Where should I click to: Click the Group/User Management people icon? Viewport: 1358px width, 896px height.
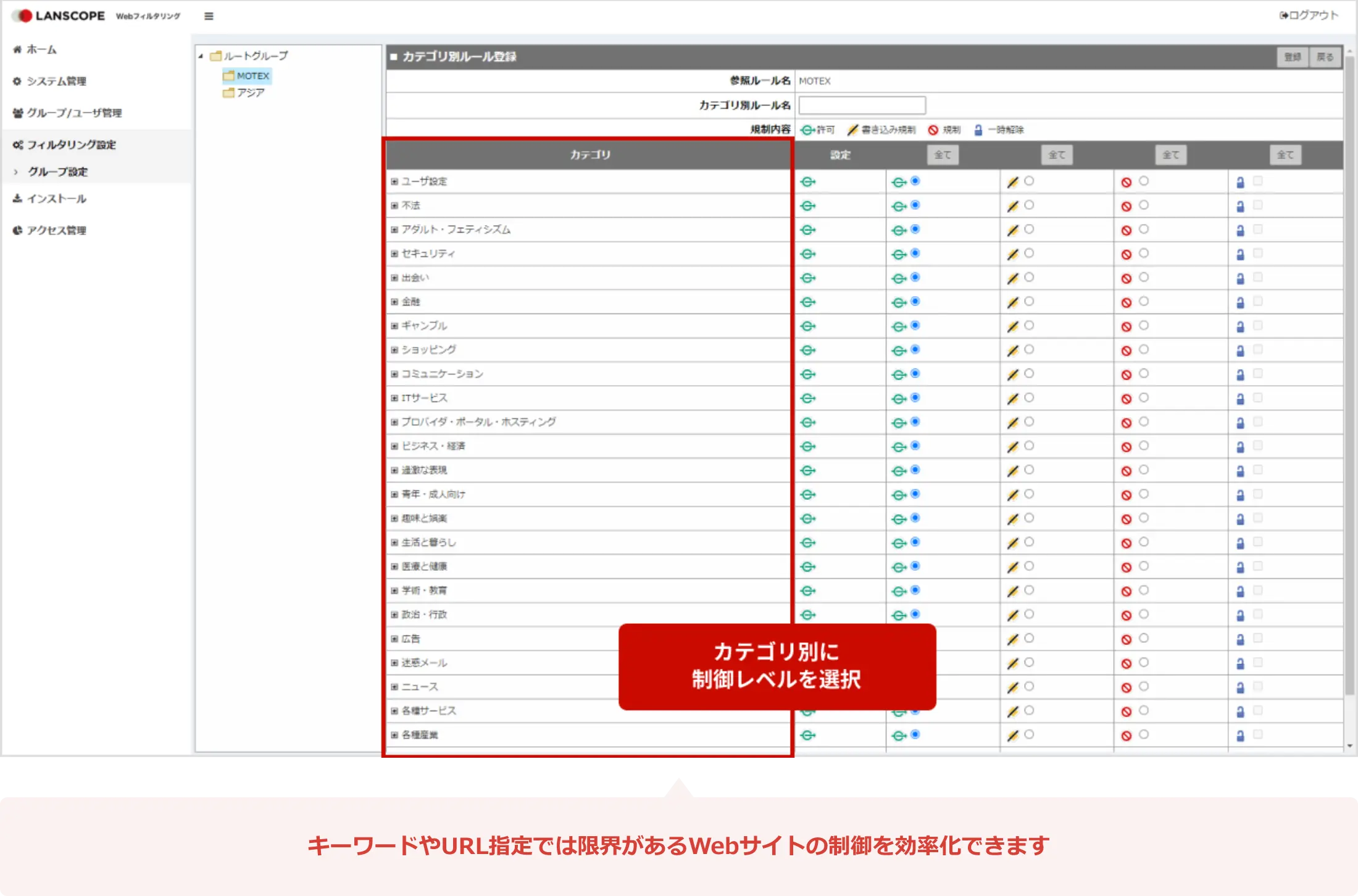click(17, 113)
